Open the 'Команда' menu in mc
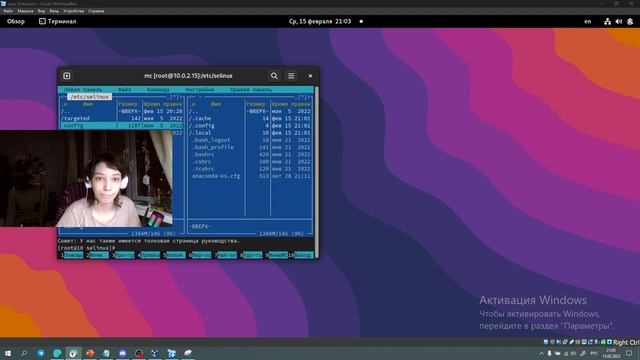This screenshot has width=640, height=360. click(158, 89)
